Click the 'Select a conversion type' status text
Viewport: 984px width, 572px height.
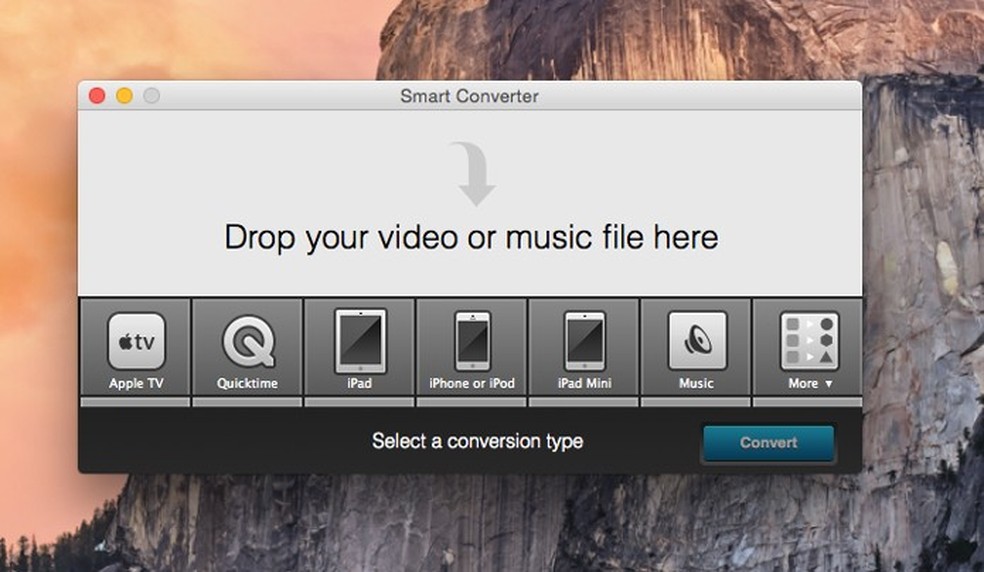click(478, 441)
